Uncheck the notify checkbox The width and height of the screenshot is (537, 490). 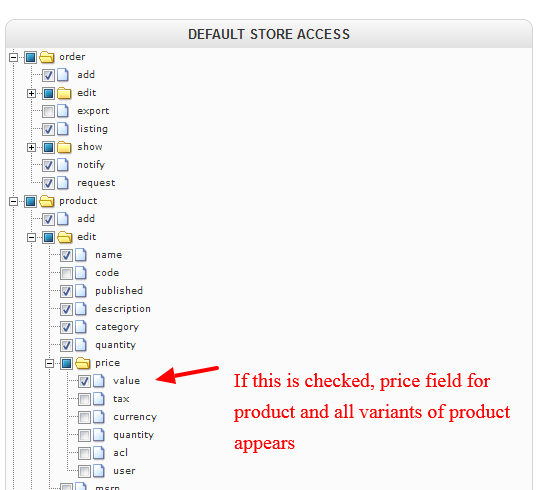click(x=48, y=165)
